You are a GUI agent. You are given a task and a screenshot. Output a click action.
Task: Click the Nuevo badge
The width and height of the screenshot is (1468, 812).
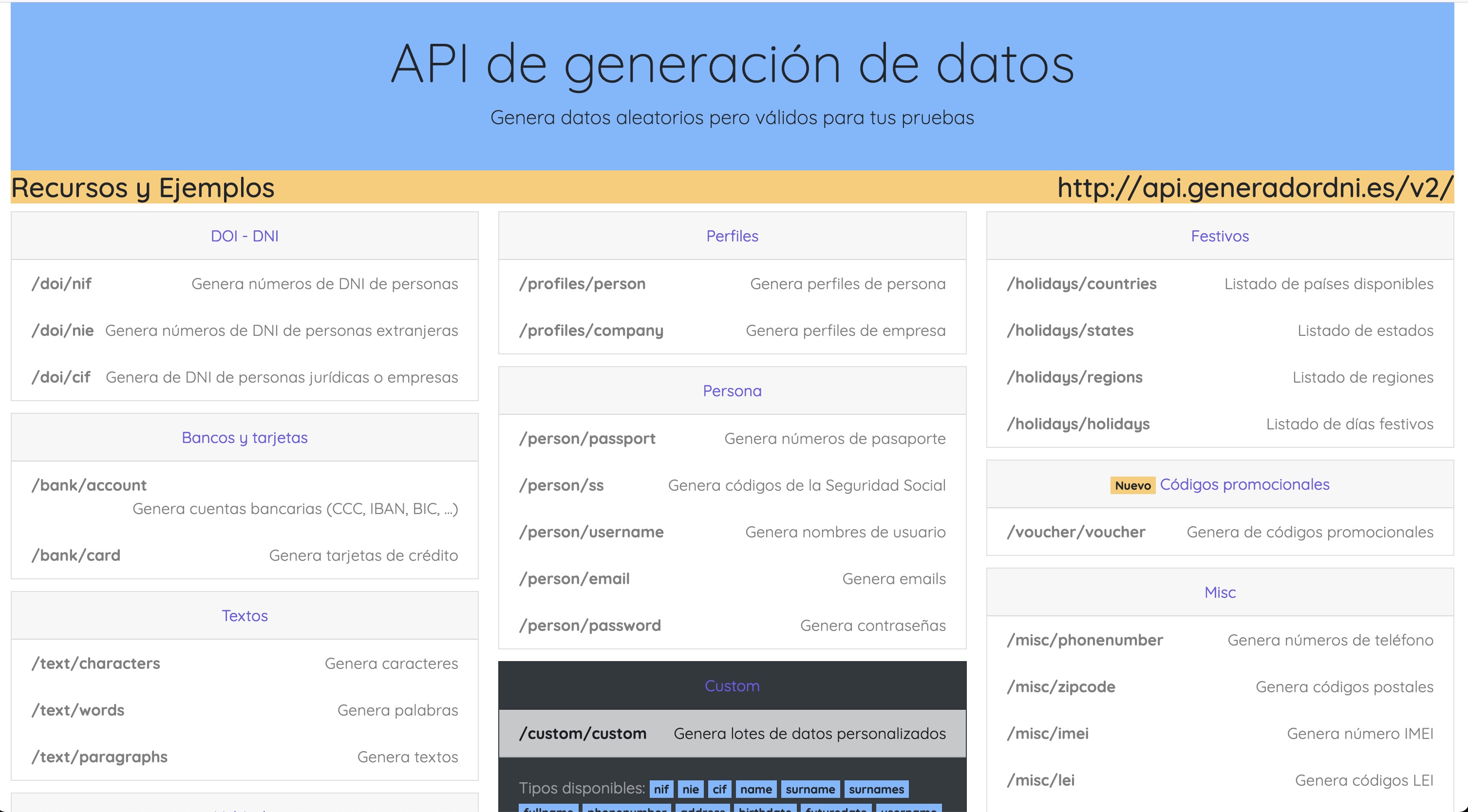click(x=1133, y=486)
